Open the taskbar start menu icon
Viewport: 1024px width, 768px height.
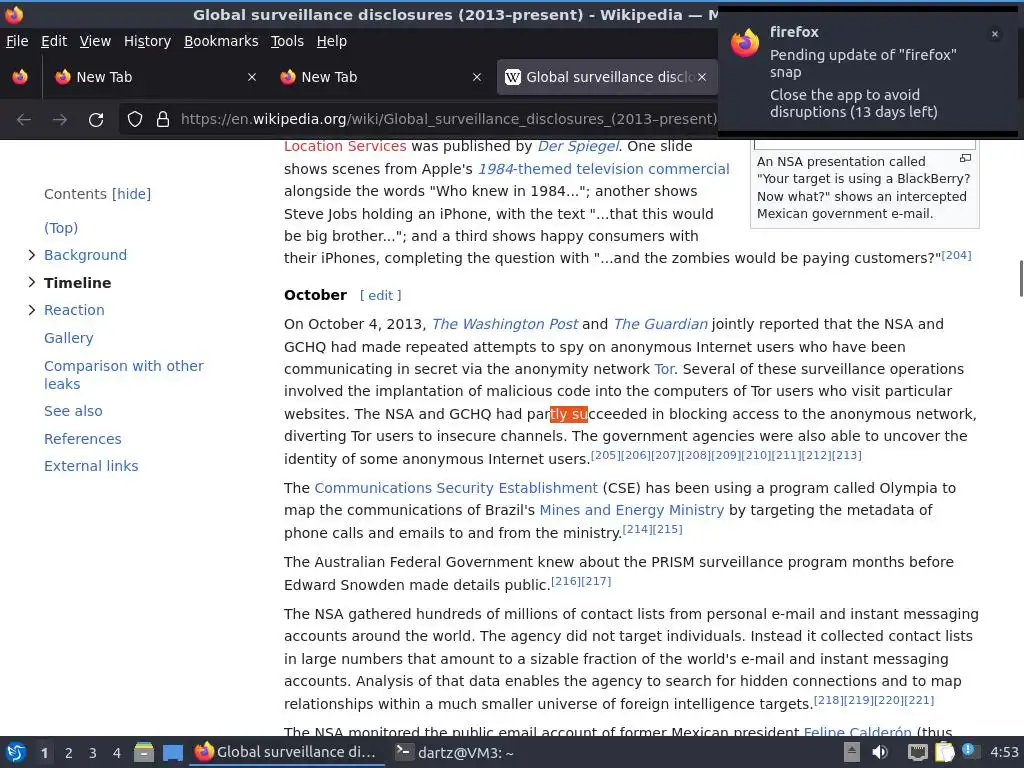(x=15, y=752)
